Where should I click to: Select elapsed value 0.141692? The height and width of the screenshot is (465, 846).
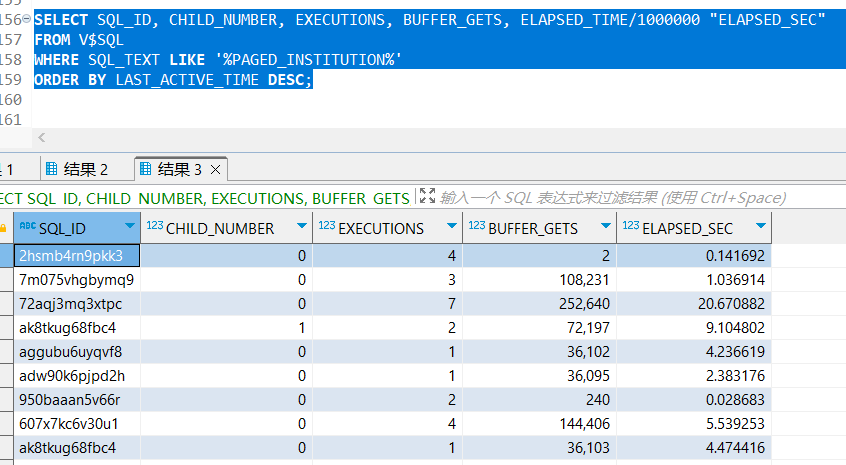click(694, 255)
